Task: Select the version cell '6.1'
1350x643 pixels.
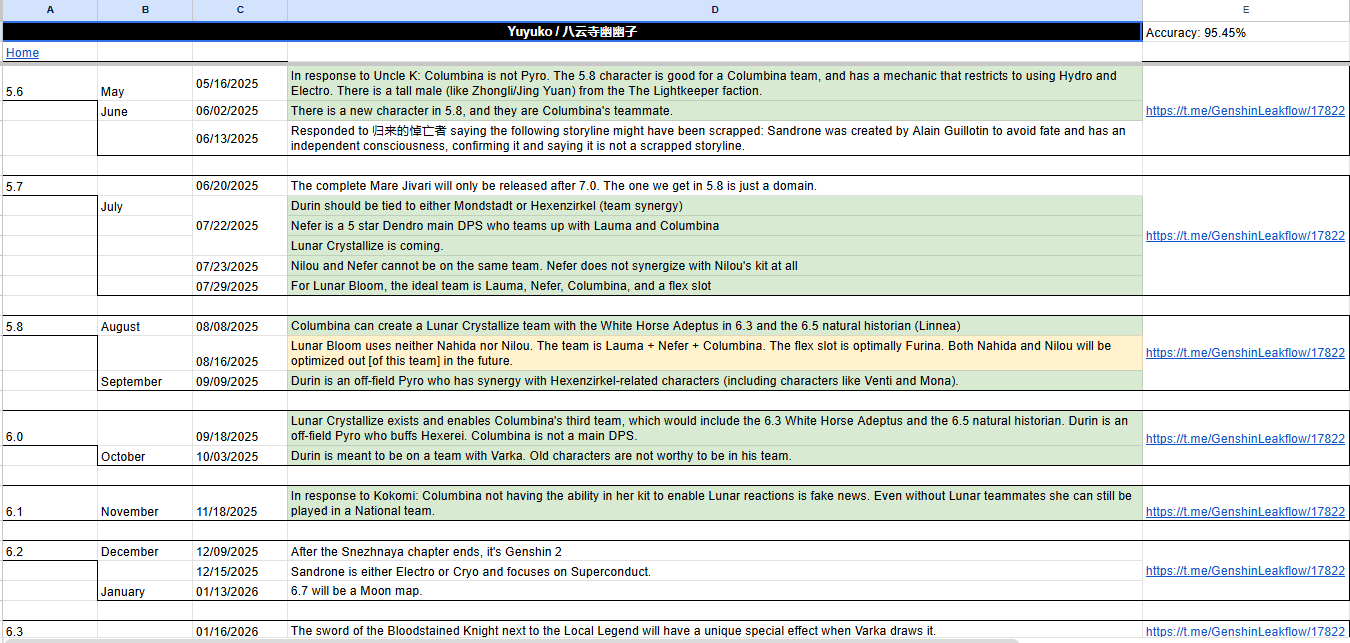Action: coord(50,503)
